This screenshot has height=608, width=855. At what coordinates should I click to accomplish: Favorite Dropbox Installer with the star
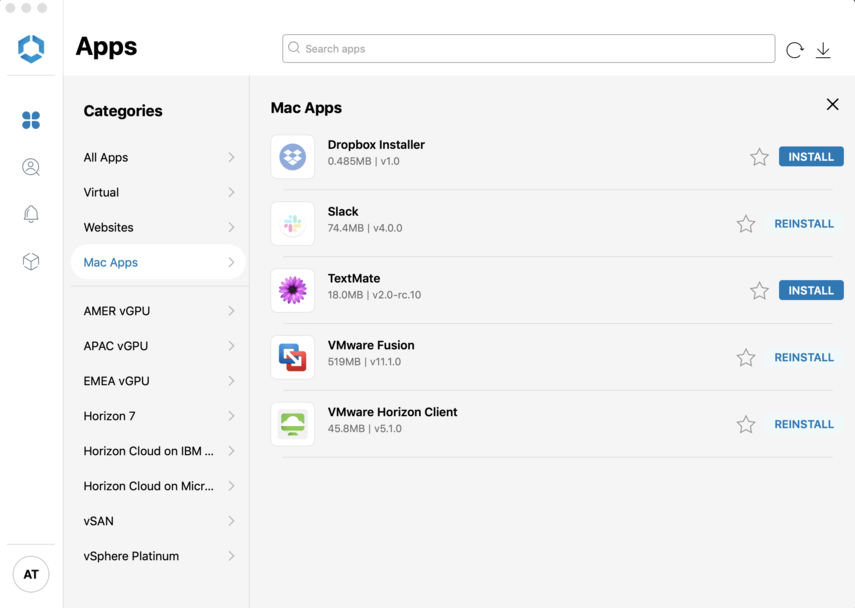(x=759, y=157)
